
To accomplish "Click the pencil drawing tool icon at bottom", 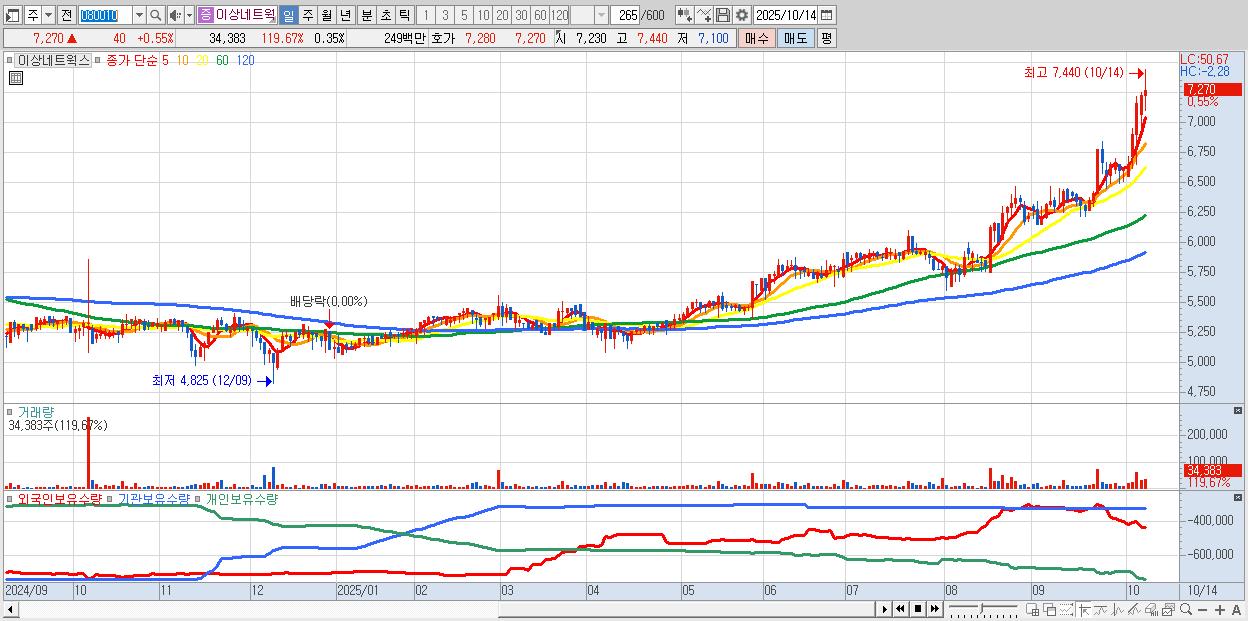I will point(1135,609).
